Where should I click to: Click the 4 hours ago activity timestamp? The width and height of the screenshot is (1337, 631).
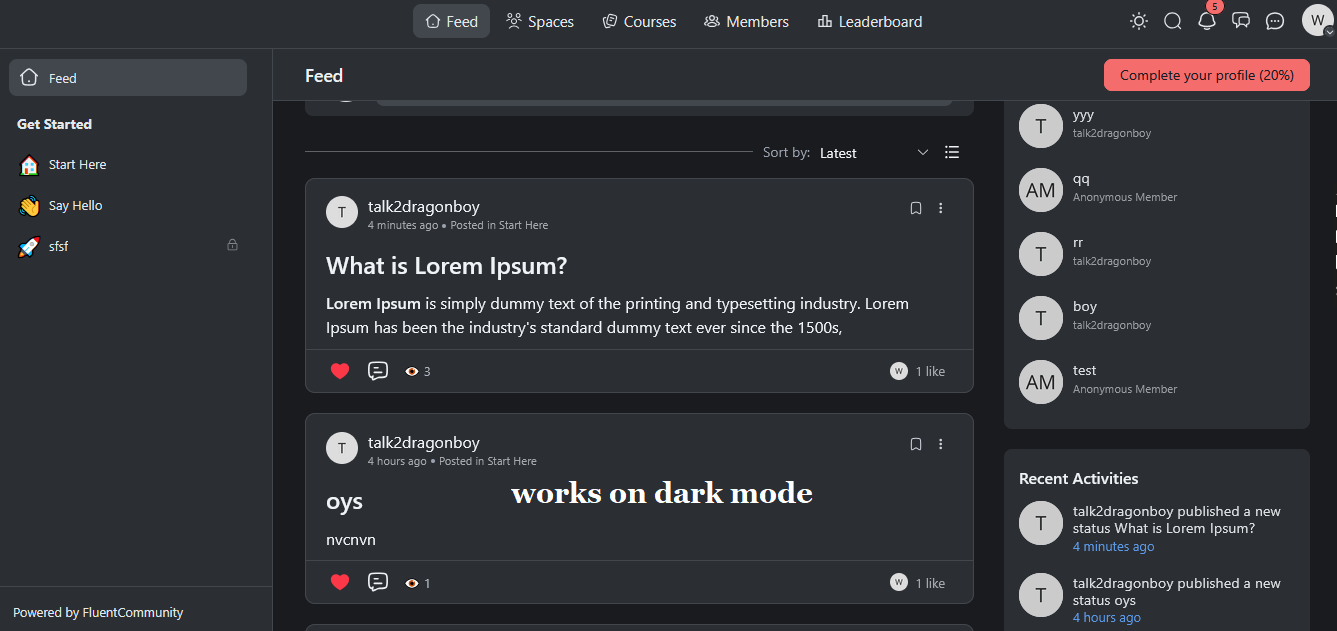1107,618
